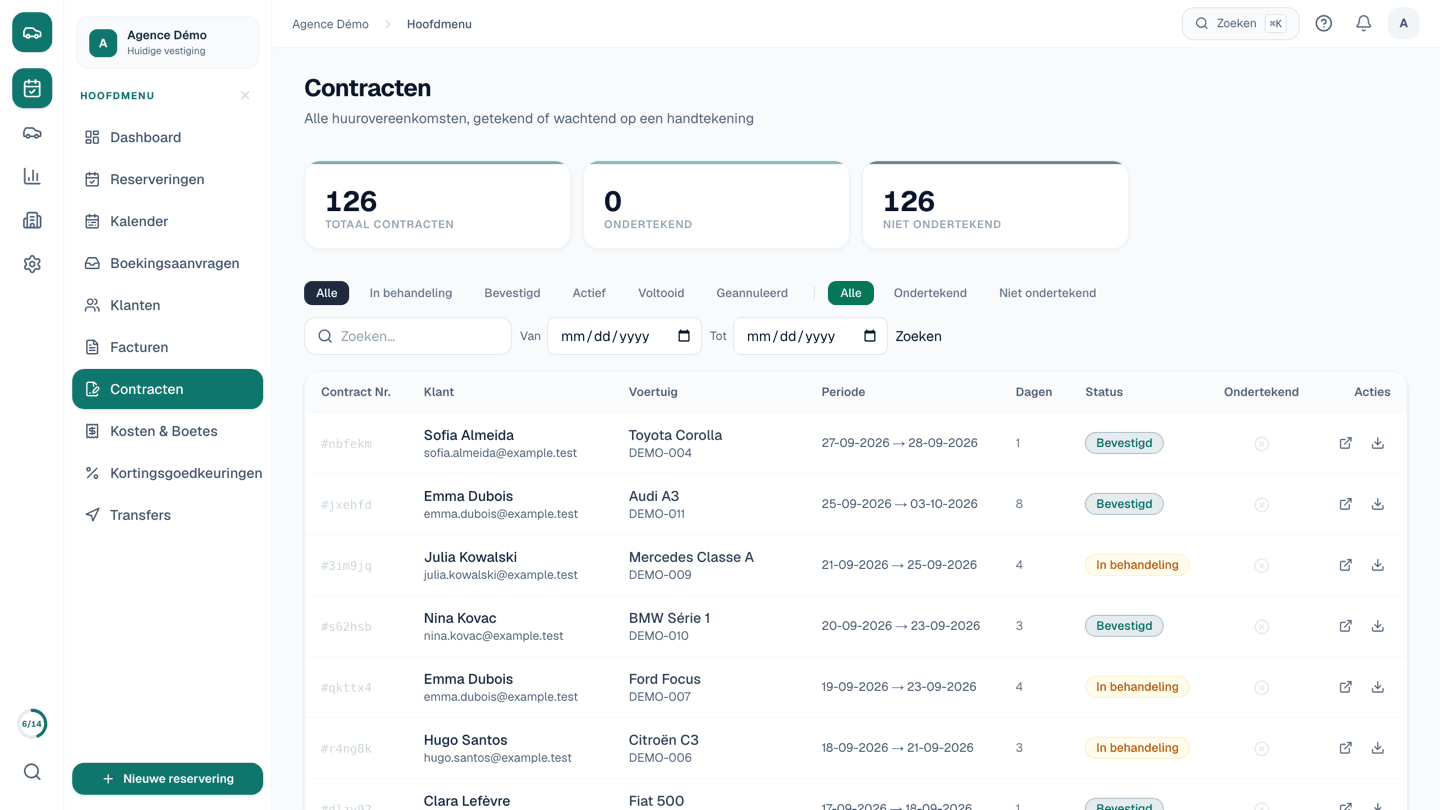Focus the Zoeken... contract search field
This screenshot has height=810, width=1440.
(x=408, y=336)
